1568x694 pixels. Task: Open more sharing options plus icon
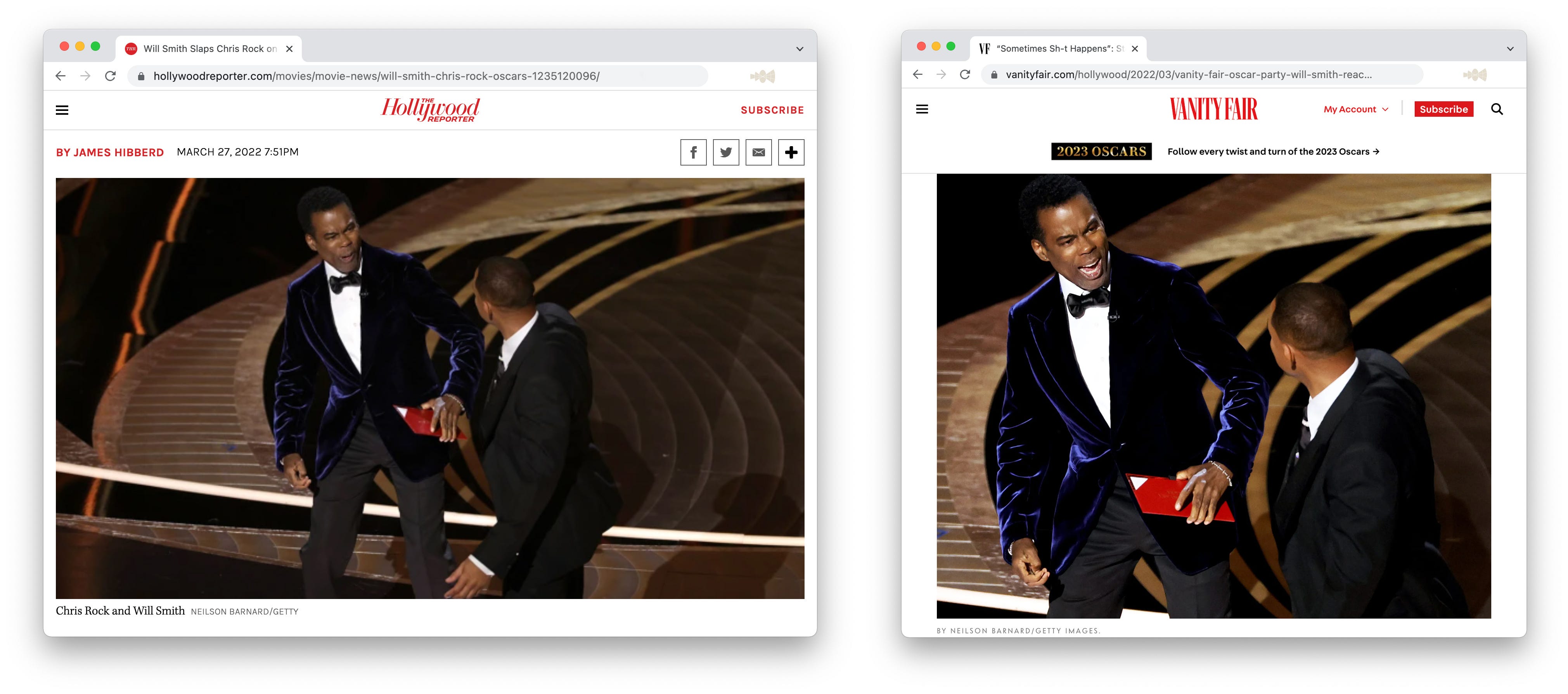[791, 152]
